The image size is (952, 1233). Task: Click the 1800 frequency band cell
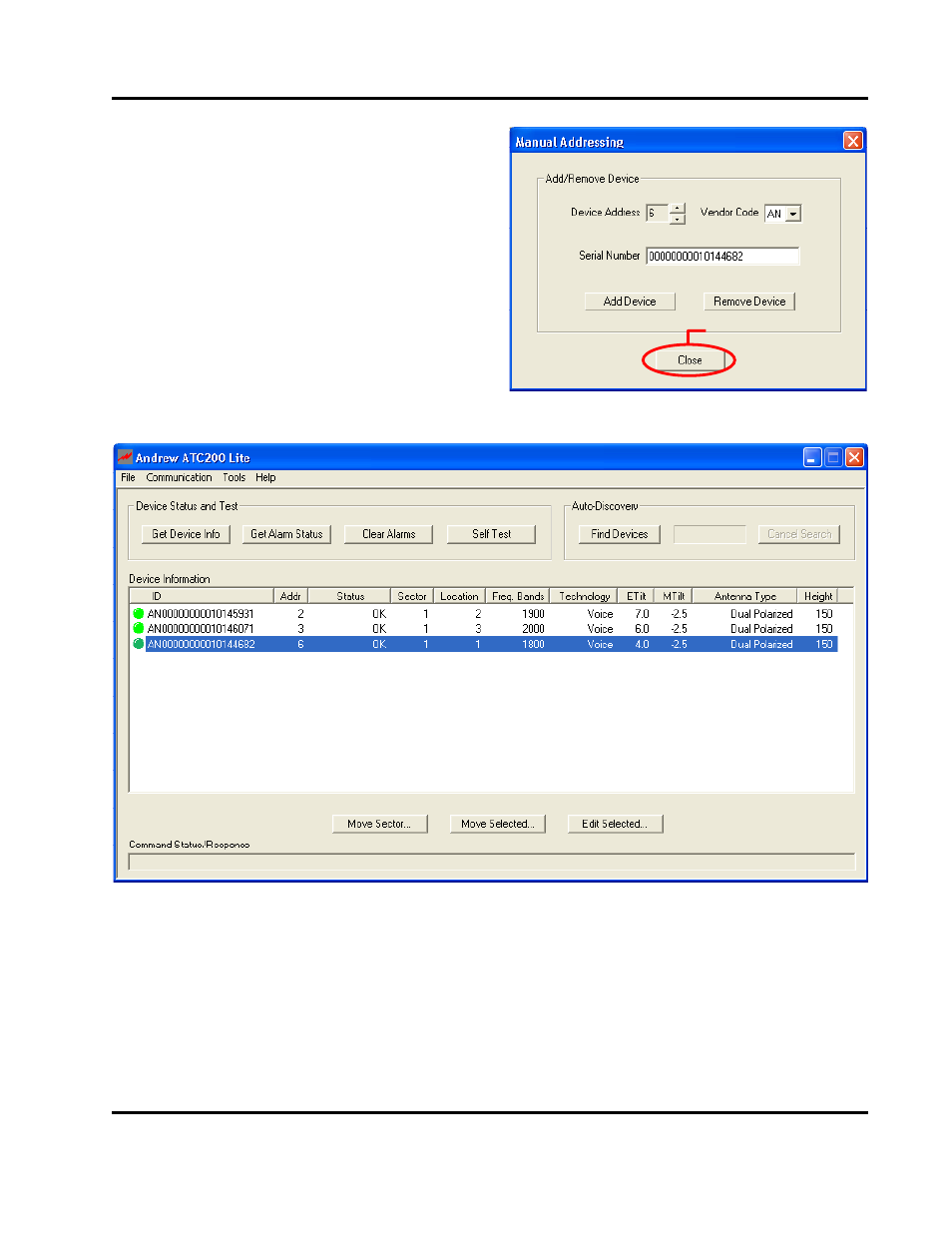pos(533,644)
